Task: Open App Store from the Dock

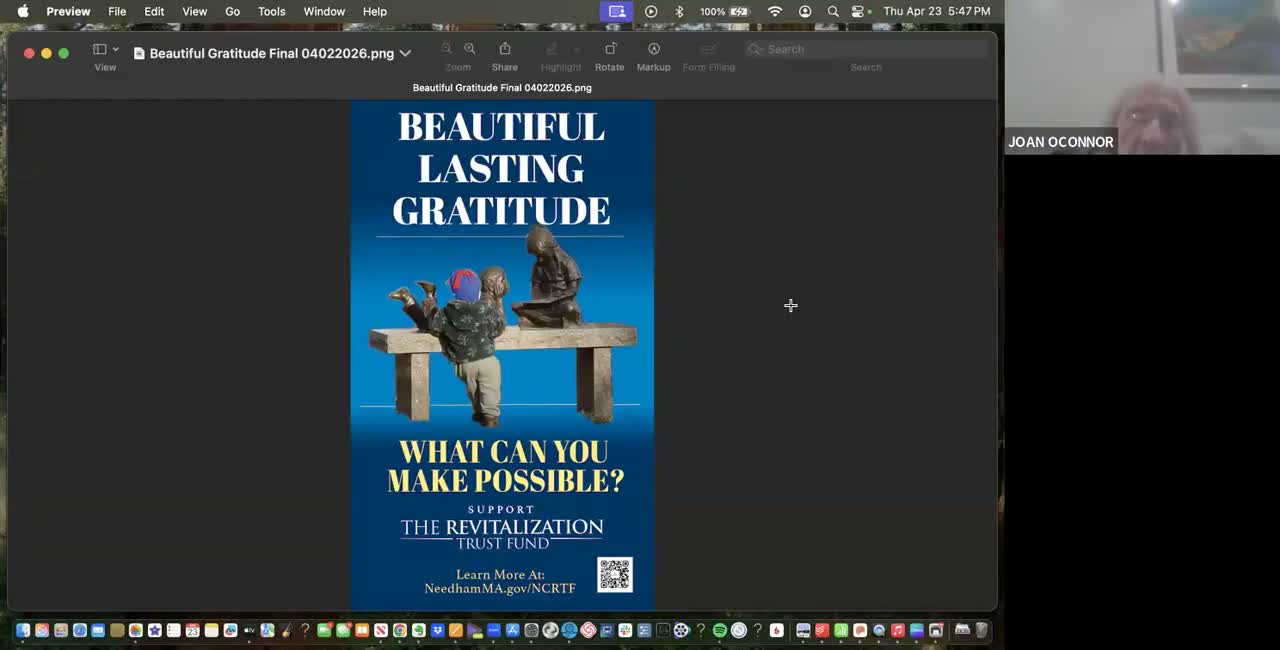Action: tap(512, 630)
